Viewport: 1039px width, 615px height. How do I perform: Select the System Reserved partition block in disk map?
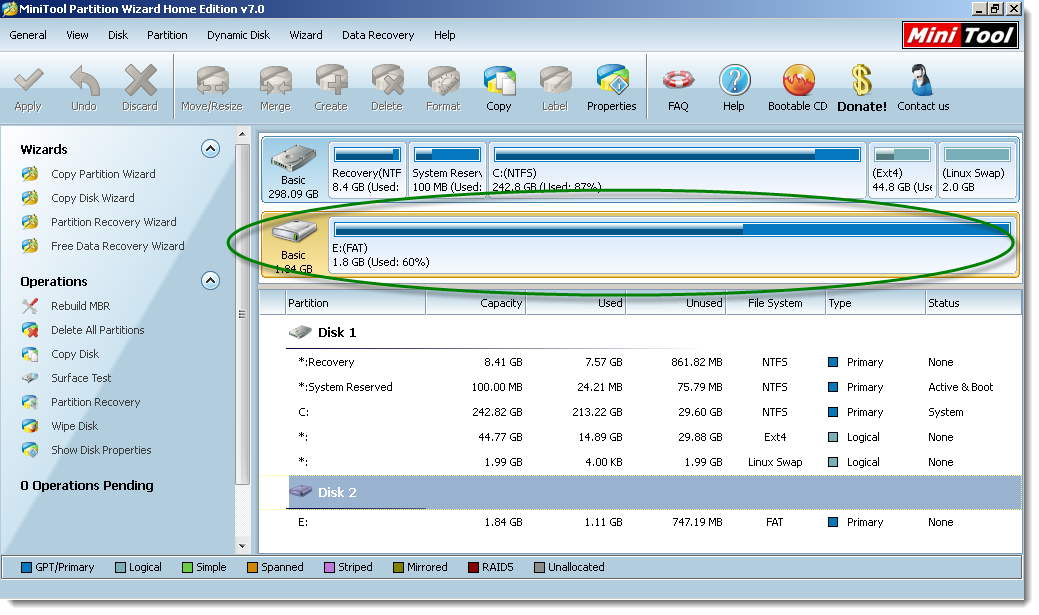coord(447,170)
